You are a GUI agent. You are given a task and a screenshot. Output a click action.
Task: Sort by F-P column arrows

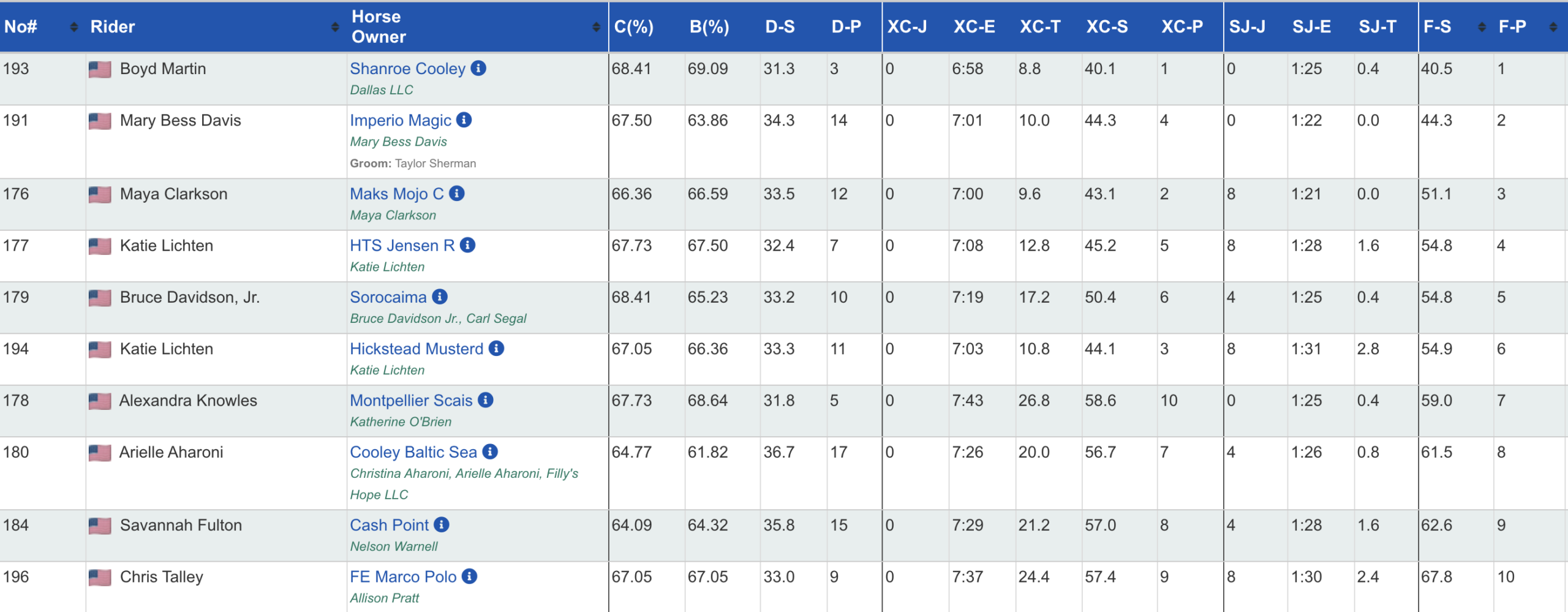click(x=1553, y=27)
